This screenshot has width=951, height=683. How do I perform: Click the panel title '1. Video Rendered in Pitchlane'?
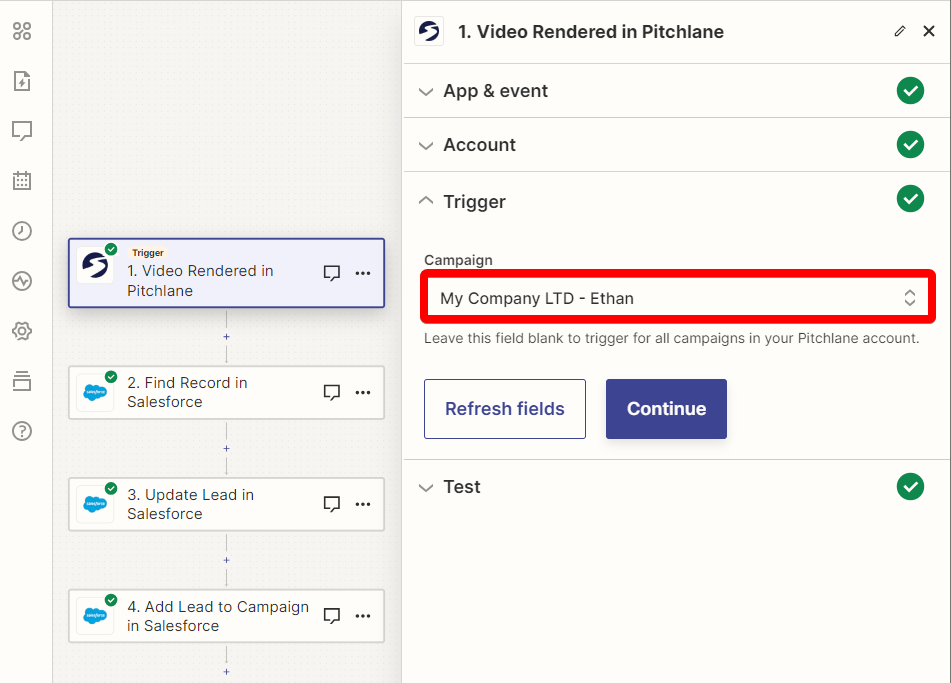point(591,32)
